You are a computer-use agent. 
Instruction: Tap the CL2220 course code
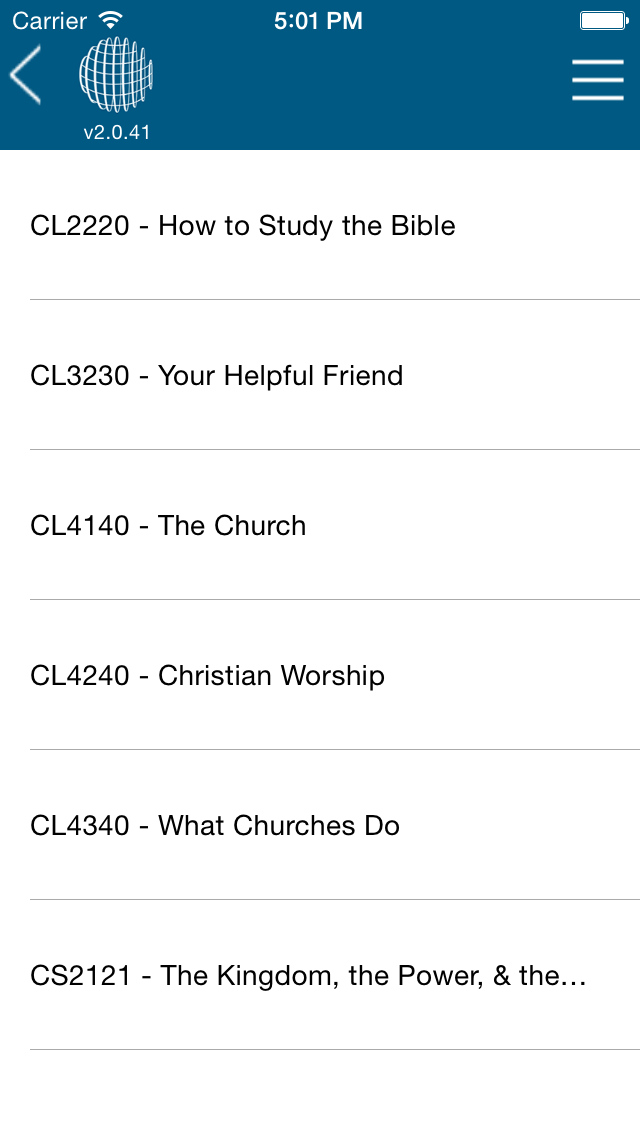pos(80,226)
